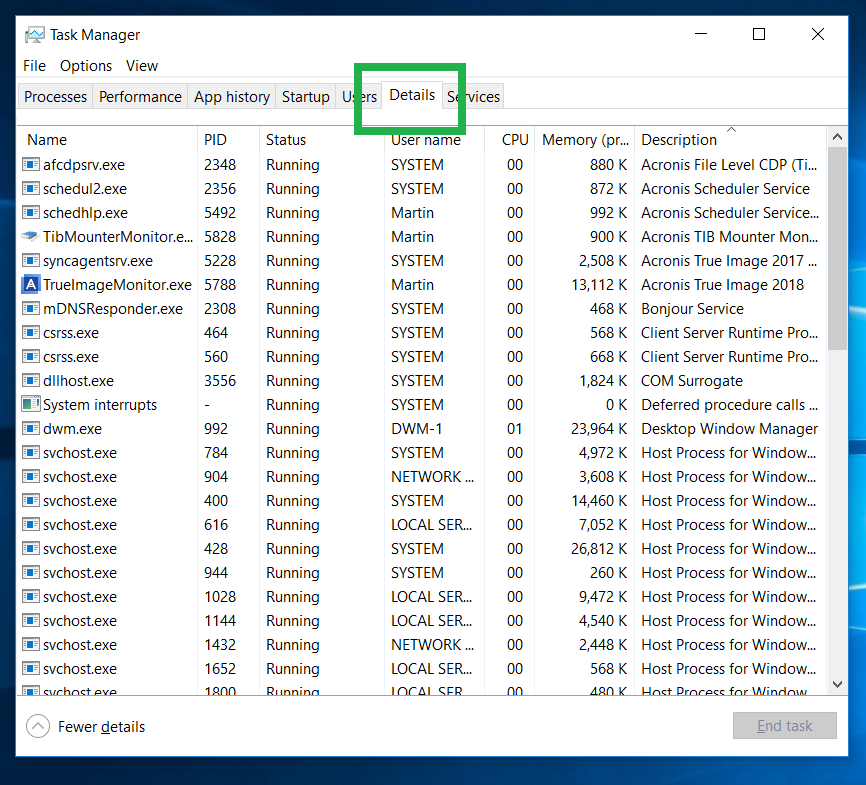Click the svchost.exe icon with PID 1652
Viewport: 866px width, 785px height.
tap(30, 668)
